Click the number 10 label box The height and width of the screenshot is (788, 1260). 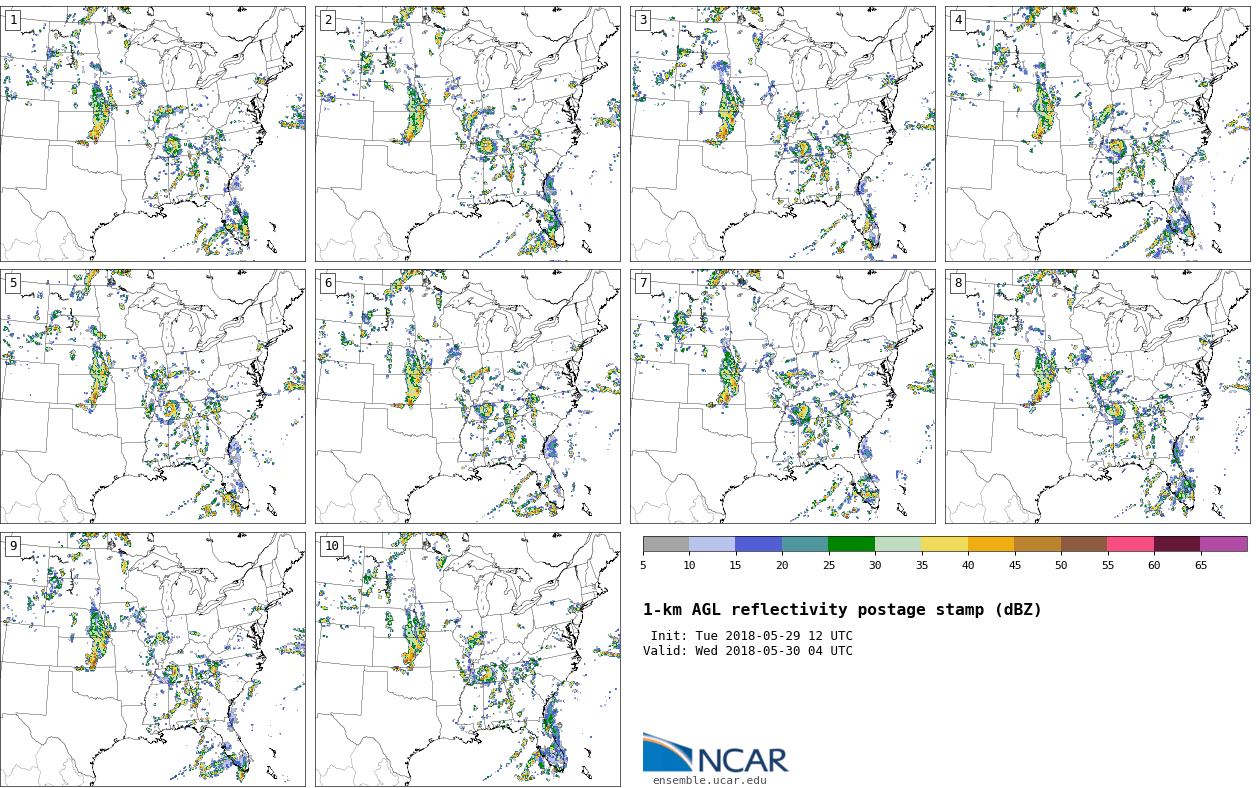tap(331, 546)
